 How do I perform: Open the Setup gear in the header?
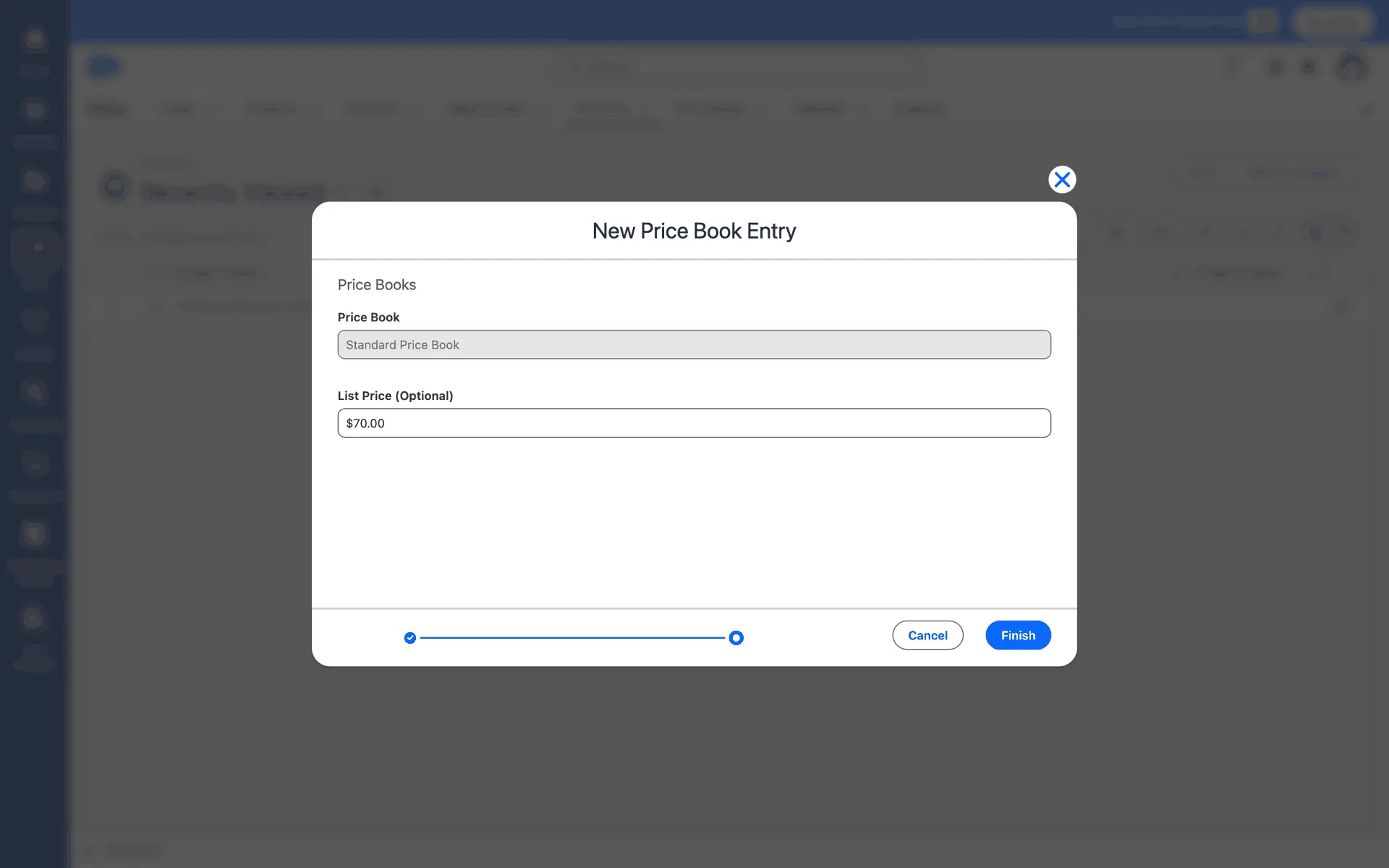1275,67
